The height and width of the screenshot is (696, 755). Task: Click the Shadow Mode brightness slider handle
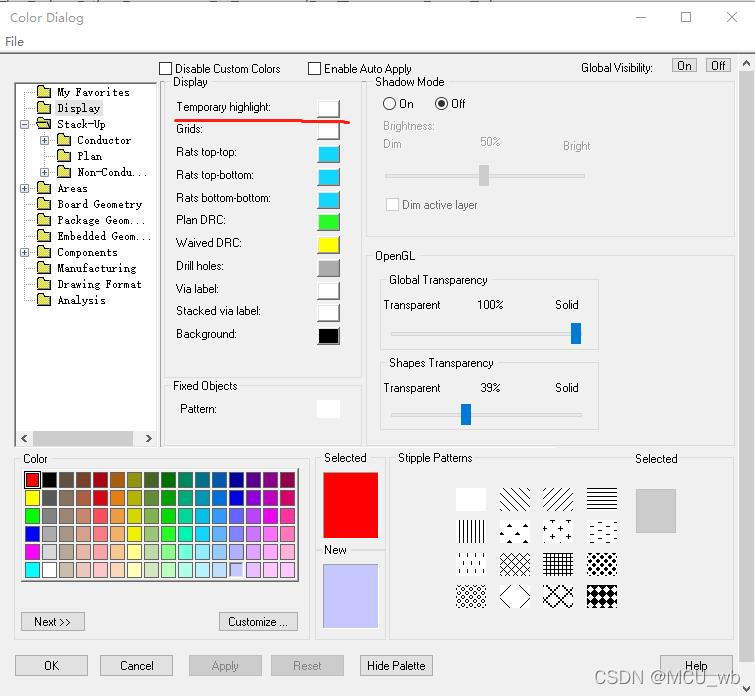coord(484,175)
